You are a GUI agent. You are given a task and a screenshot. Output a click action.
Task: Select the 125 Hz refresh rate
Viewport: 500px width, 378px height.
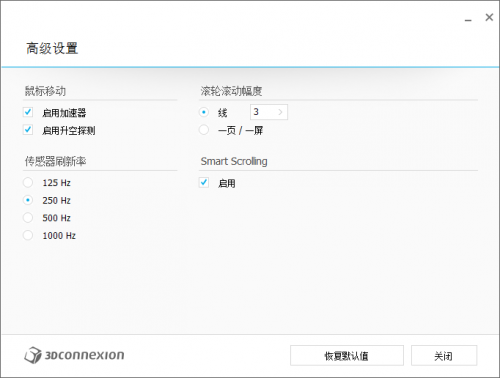point(28,182)
